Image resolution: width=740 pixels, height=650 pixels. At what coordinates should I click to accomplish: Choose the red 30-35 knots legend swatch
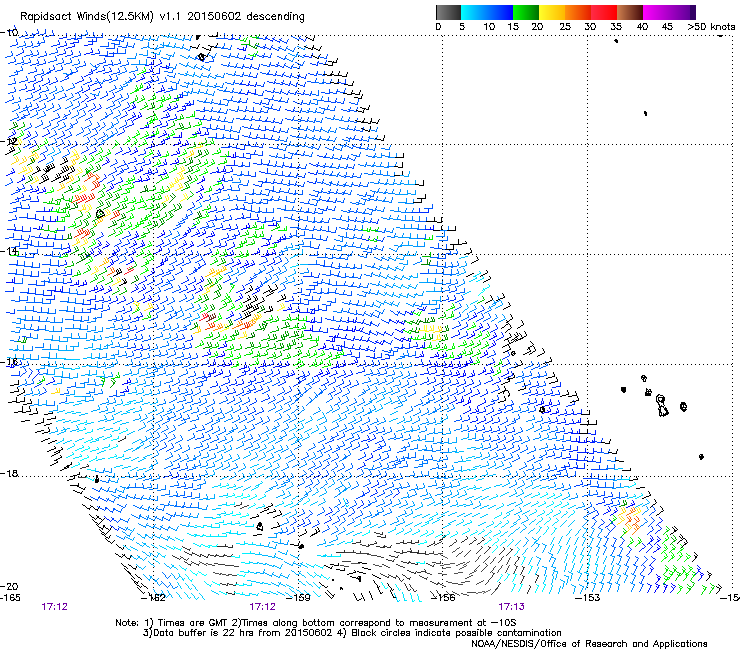[604, 12]
